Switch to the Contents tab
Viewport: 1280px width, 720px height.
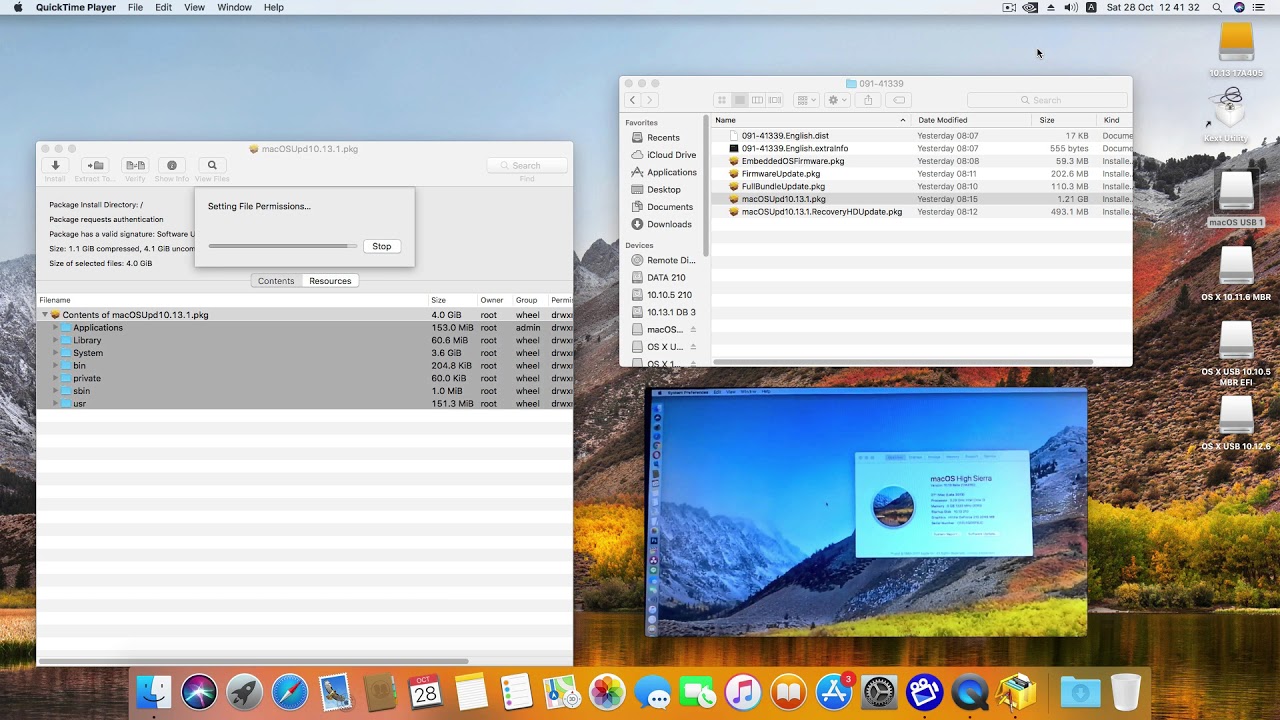point(276,281)
